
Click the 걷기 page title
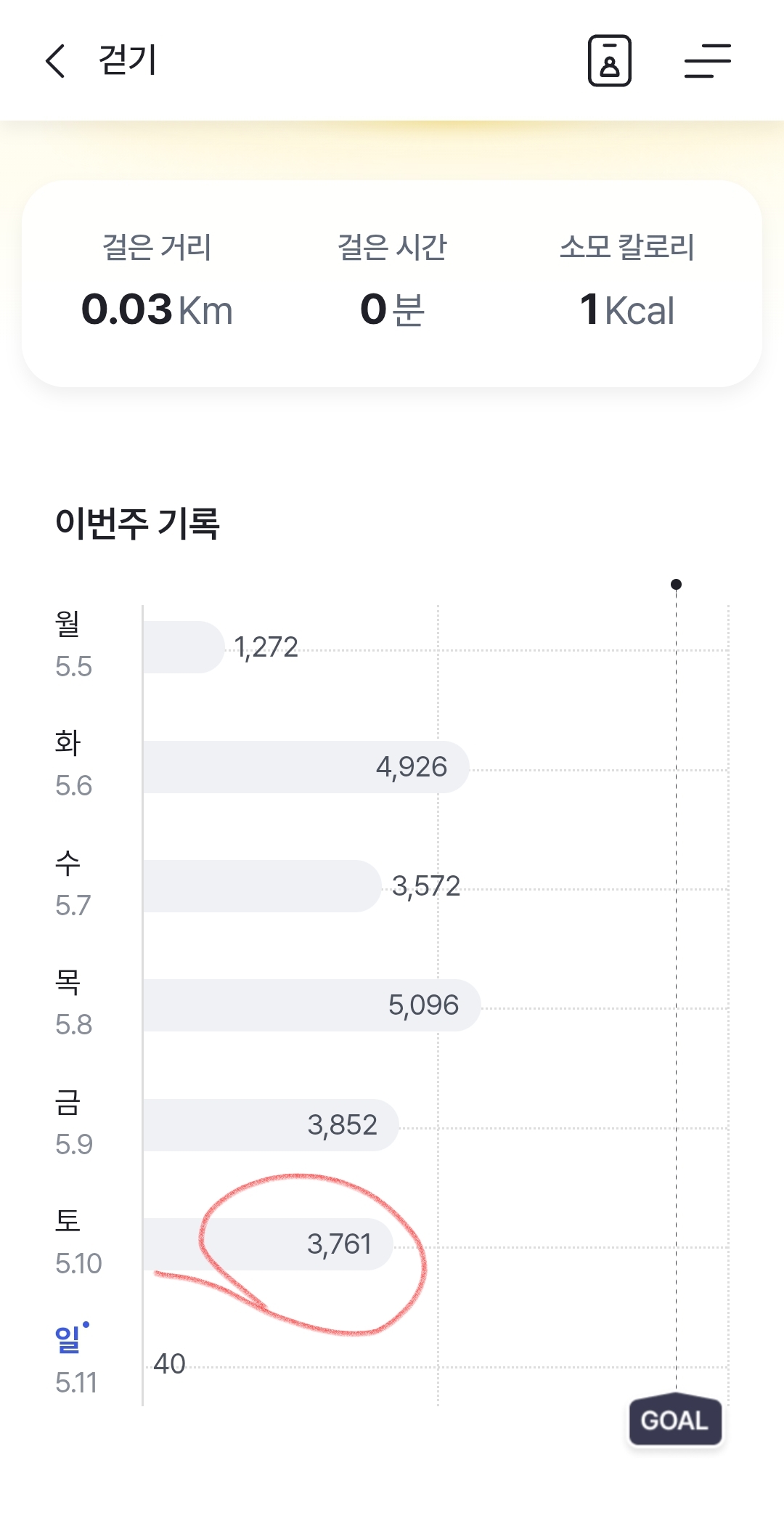coord(128,60)
